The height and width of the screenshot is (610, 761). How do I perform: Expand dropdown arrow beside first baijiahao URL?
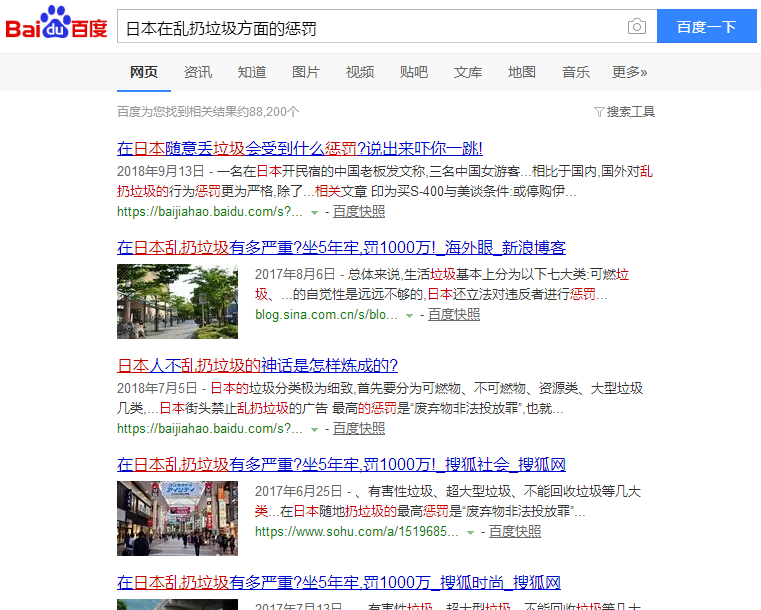[x=314, y=213]
